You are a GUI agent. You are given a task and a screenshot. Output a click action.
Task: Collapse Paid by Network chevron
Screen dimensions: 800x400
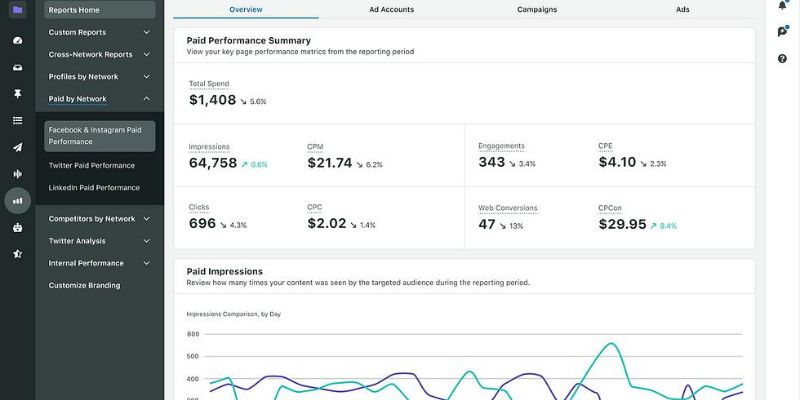[146, 98]
